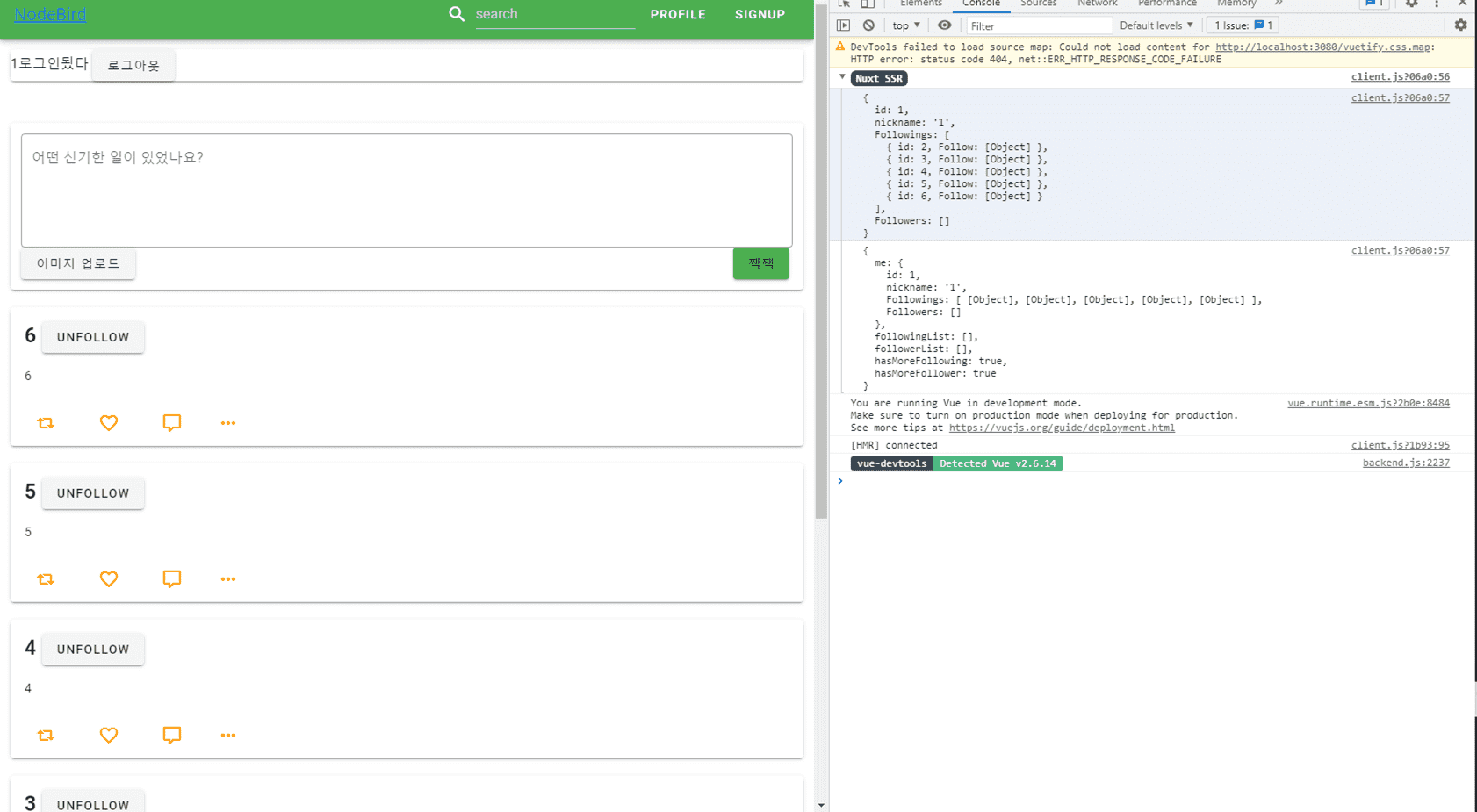The height and width of the screenshot is (812, 1477).
Task: Toggle the device toolbar icon in DevTools
Action: (868, 4)
